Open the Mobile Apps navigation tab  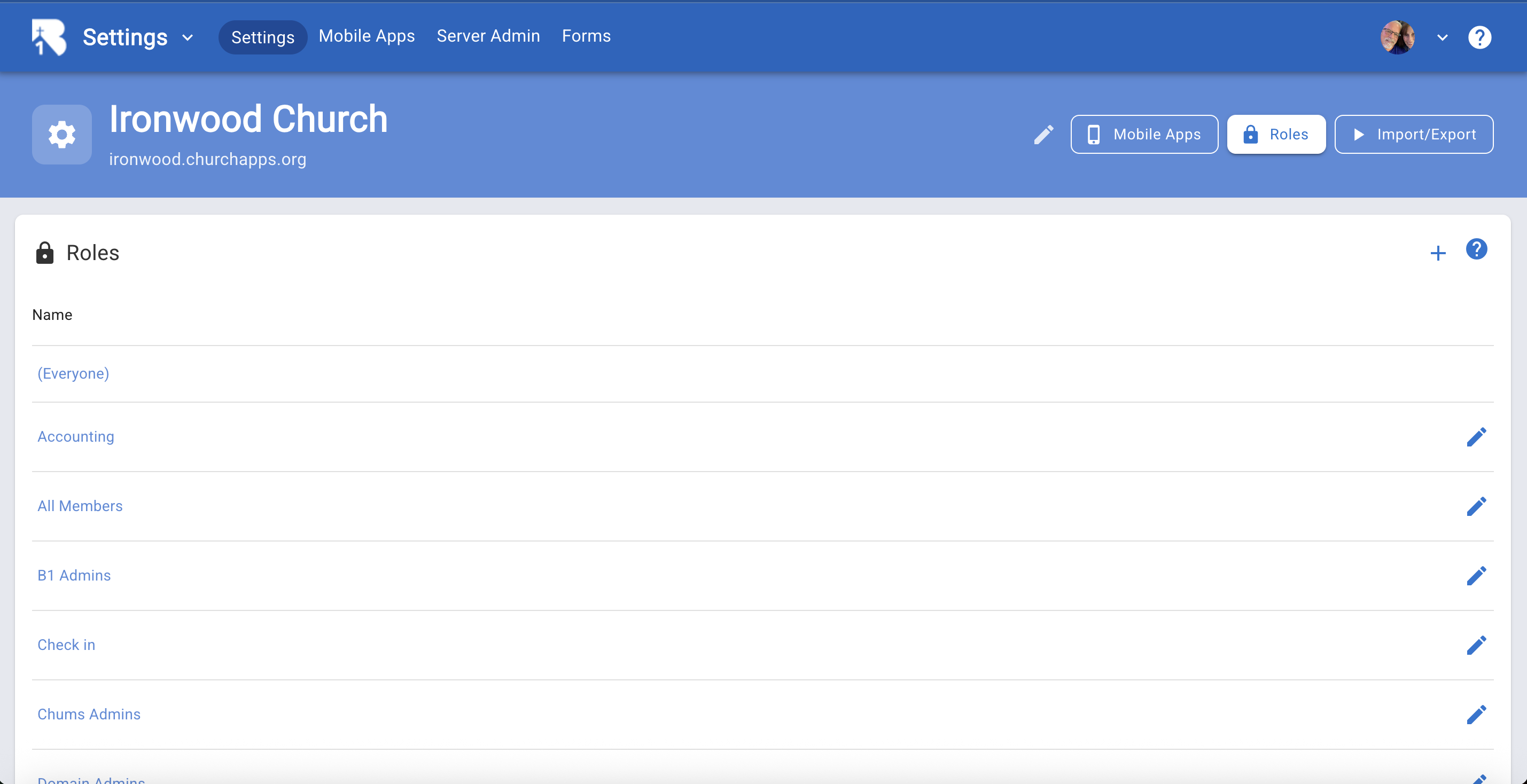[x=367, y=36]
